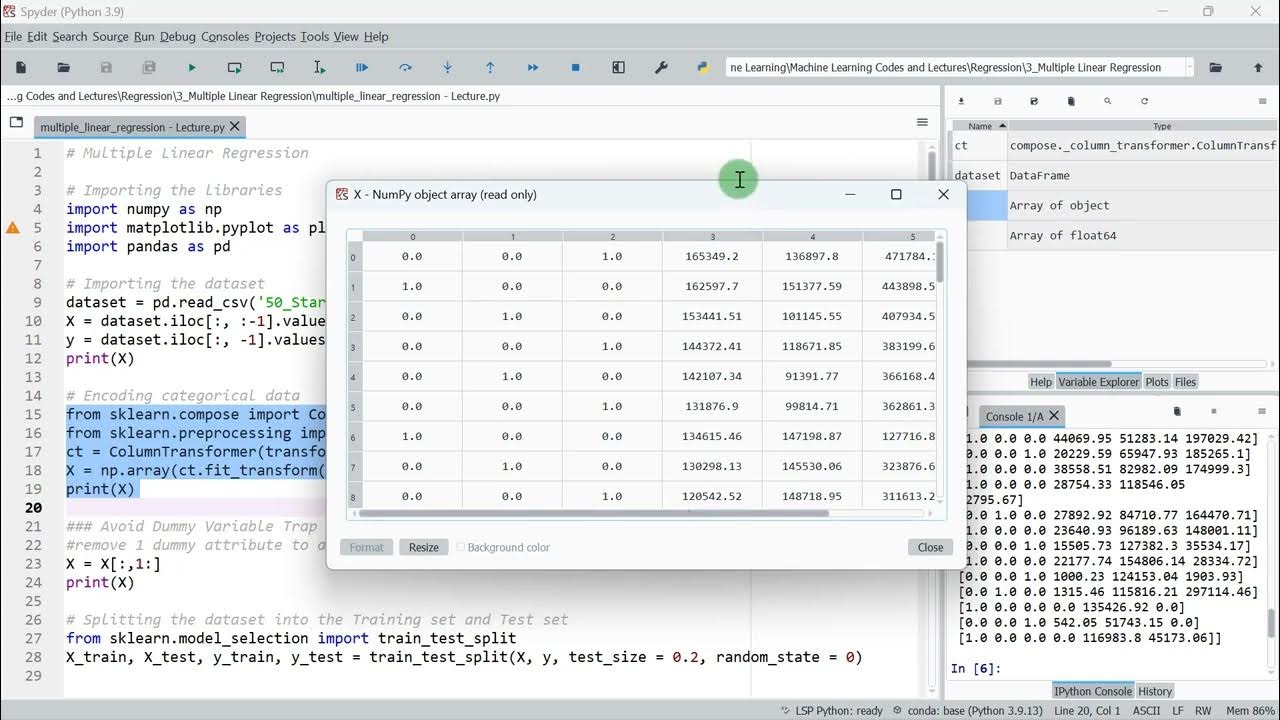
Task: Start debugging with the Debug file icon
Action: (362, 67)
